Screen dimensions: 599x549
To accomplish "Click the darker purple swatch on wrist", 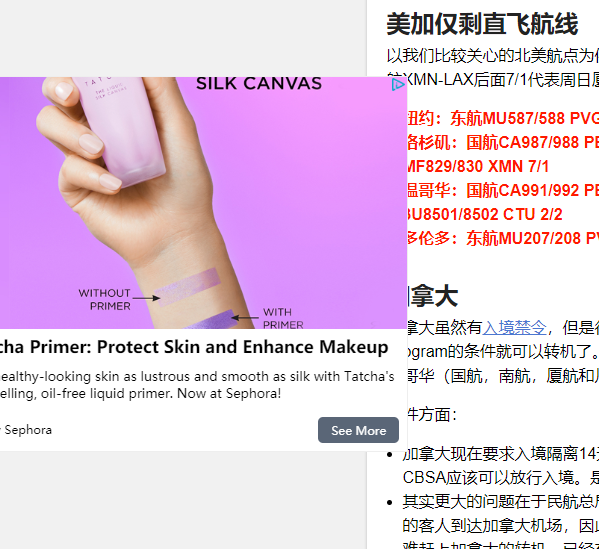I will click(x=212, y=320).
